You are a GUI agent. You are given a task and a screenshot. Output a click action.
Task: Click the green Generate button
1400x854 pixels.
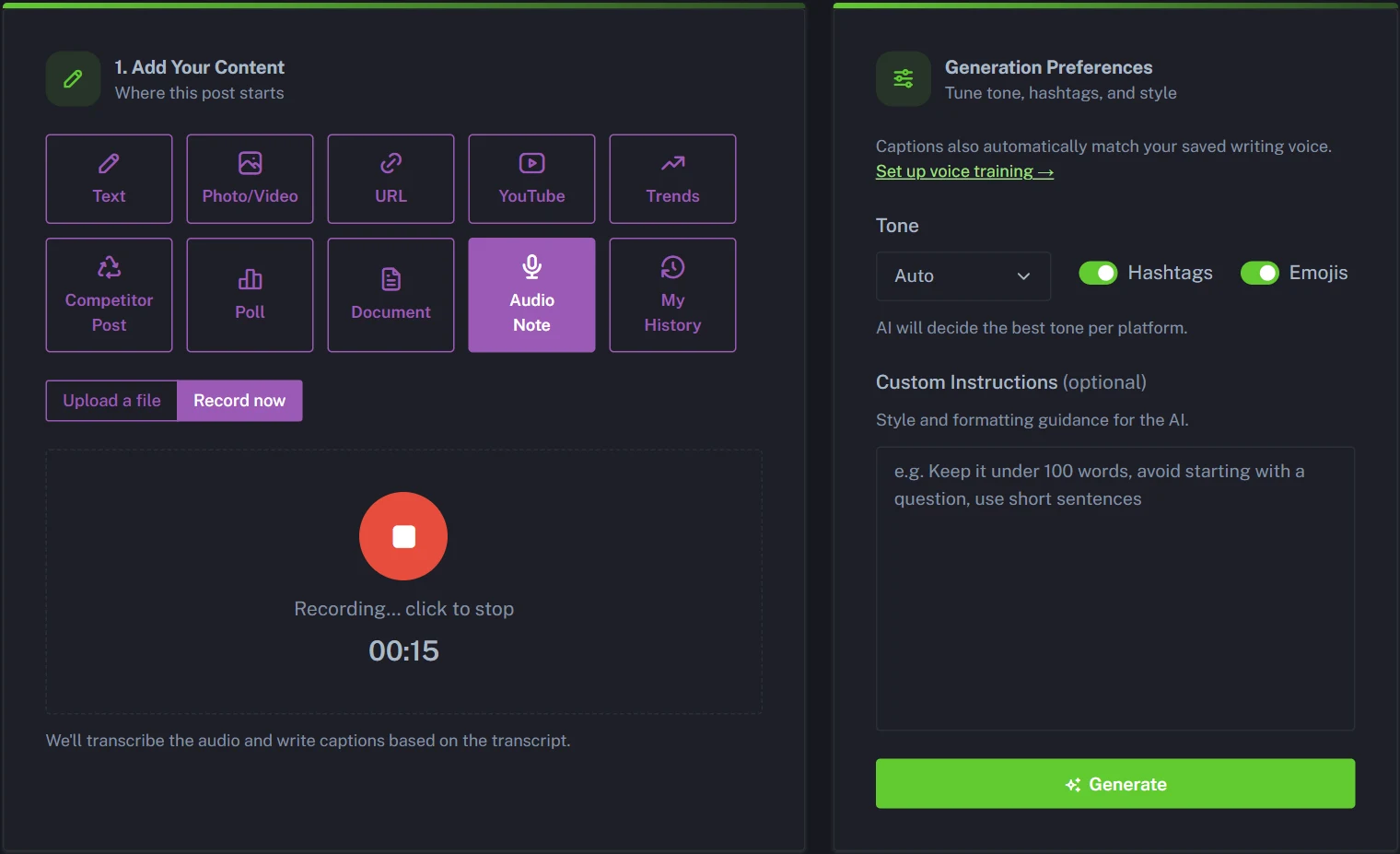point(1115,784)
